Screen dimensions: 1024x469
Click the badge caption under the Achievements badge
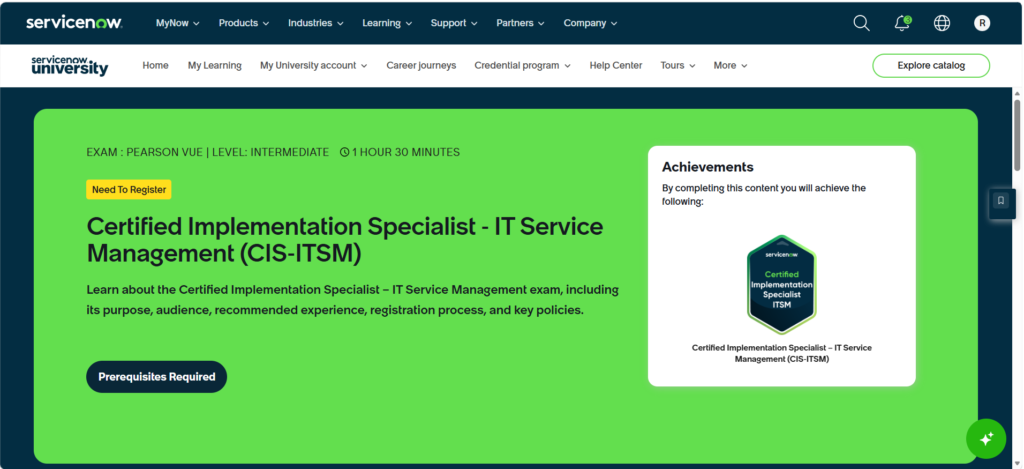(x=782, y=353)
